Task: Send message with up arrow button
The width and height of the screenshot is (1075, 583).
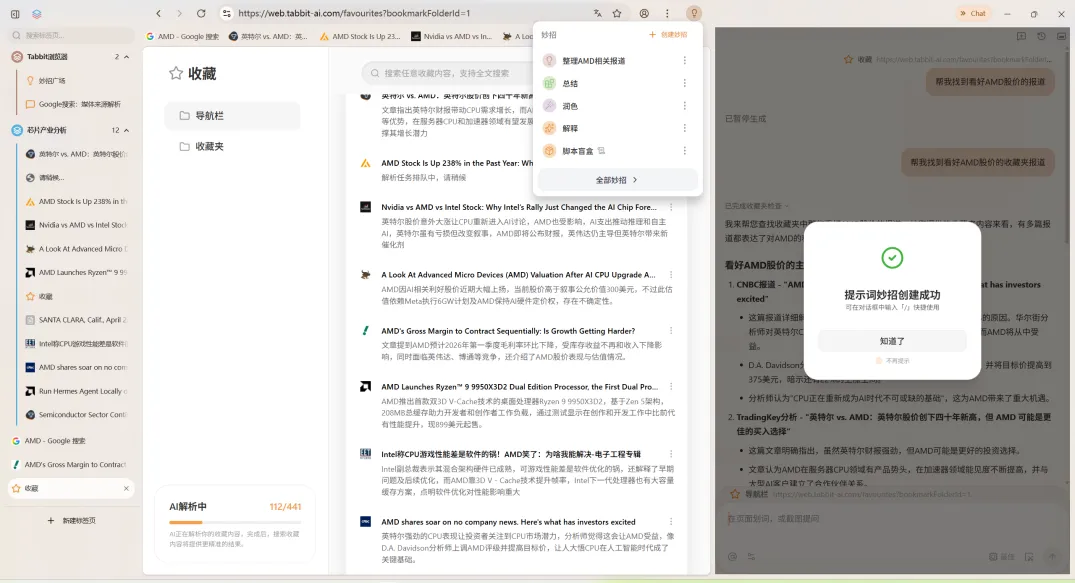Action: click(1052, 557)
